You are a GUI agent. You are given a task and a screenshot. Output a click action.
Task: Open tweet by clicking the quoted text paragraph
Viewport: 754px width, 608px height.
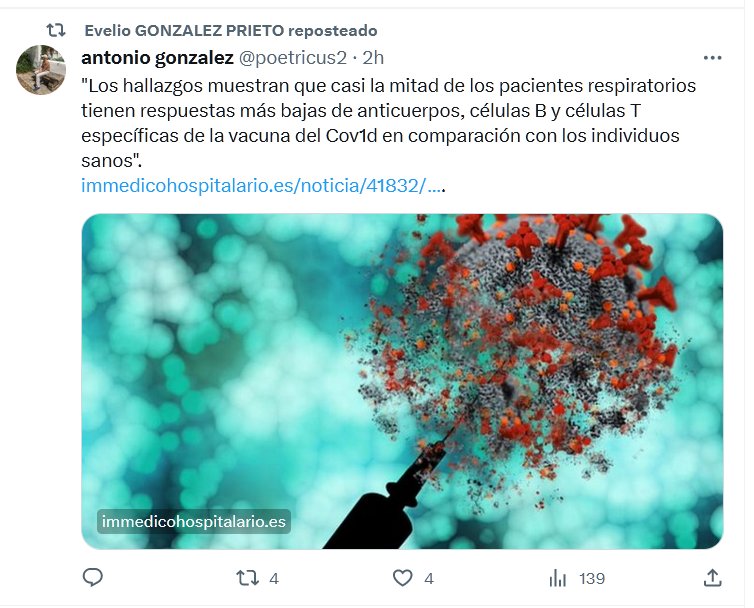pos(389,123)
